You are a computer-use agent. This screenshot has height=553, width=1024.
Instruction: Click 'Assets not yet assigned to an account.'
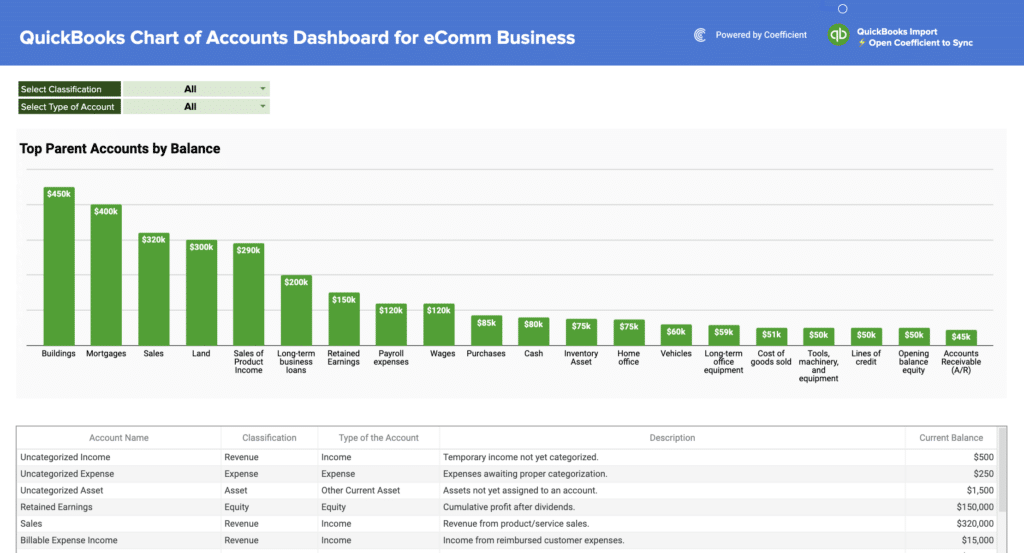pos(520,490)
